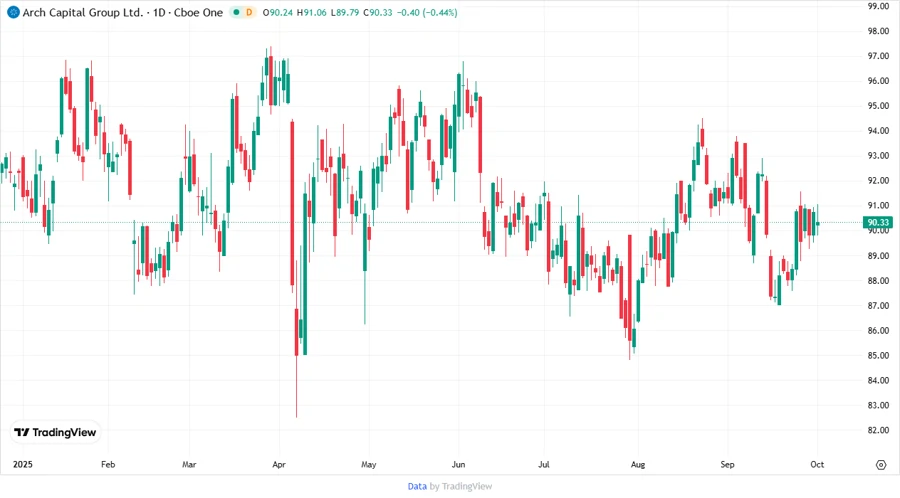900x498 pixels.
Task: Open the Data link in the footer
Action: [x=417, y=486]
